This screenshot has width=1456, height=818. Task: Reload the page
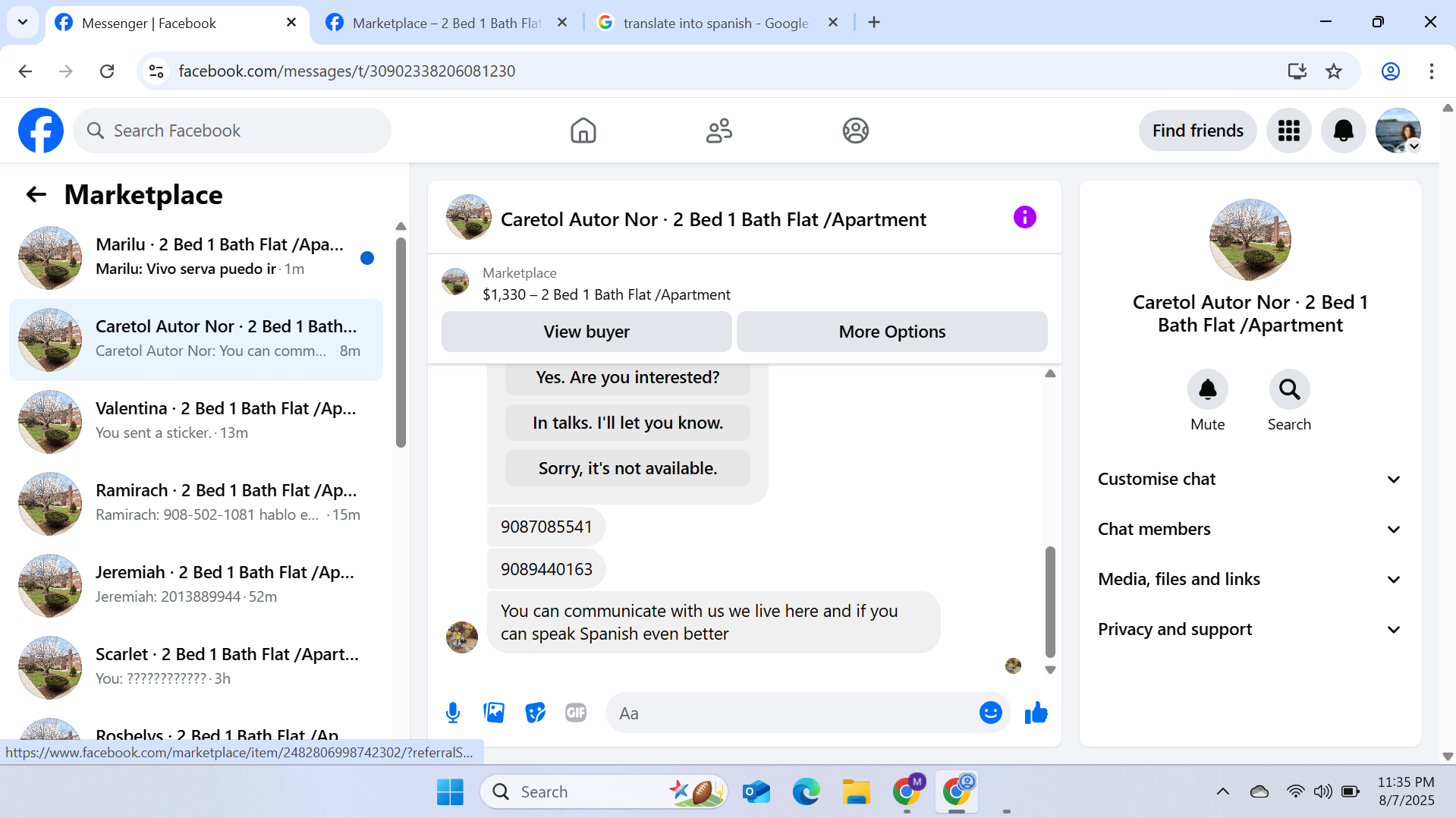tap(107, 71)
